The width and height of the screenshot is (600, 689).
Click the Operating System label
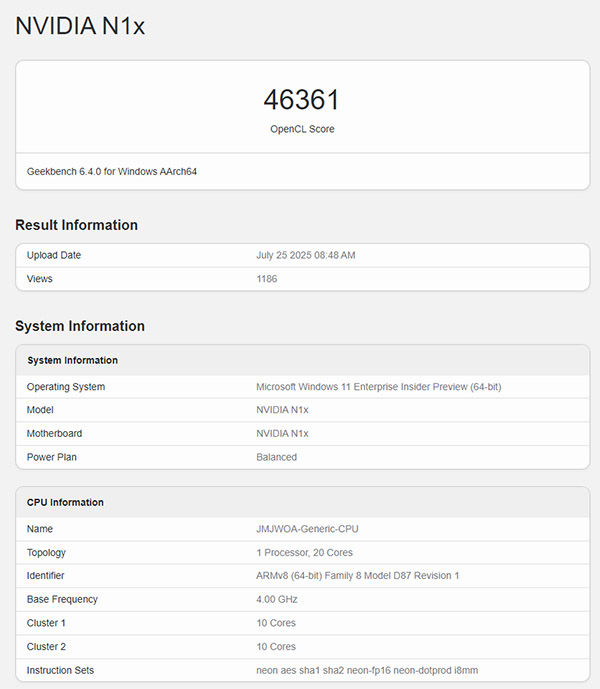(x=66, y=387)
